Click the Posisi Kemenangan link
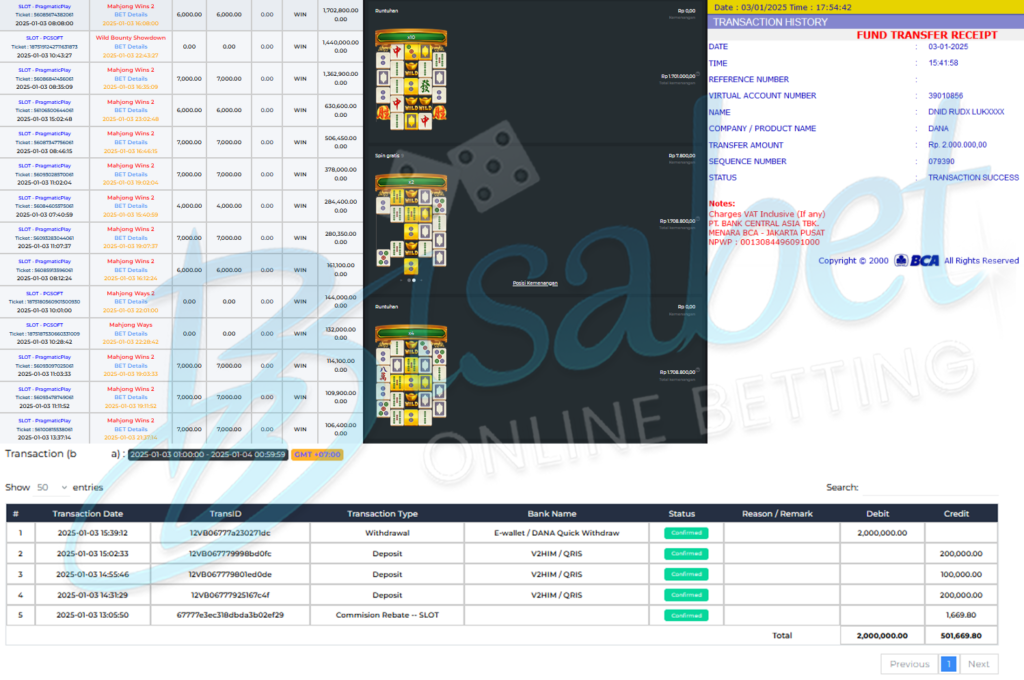The image size is (1024, 680). [x=535, y=283]
